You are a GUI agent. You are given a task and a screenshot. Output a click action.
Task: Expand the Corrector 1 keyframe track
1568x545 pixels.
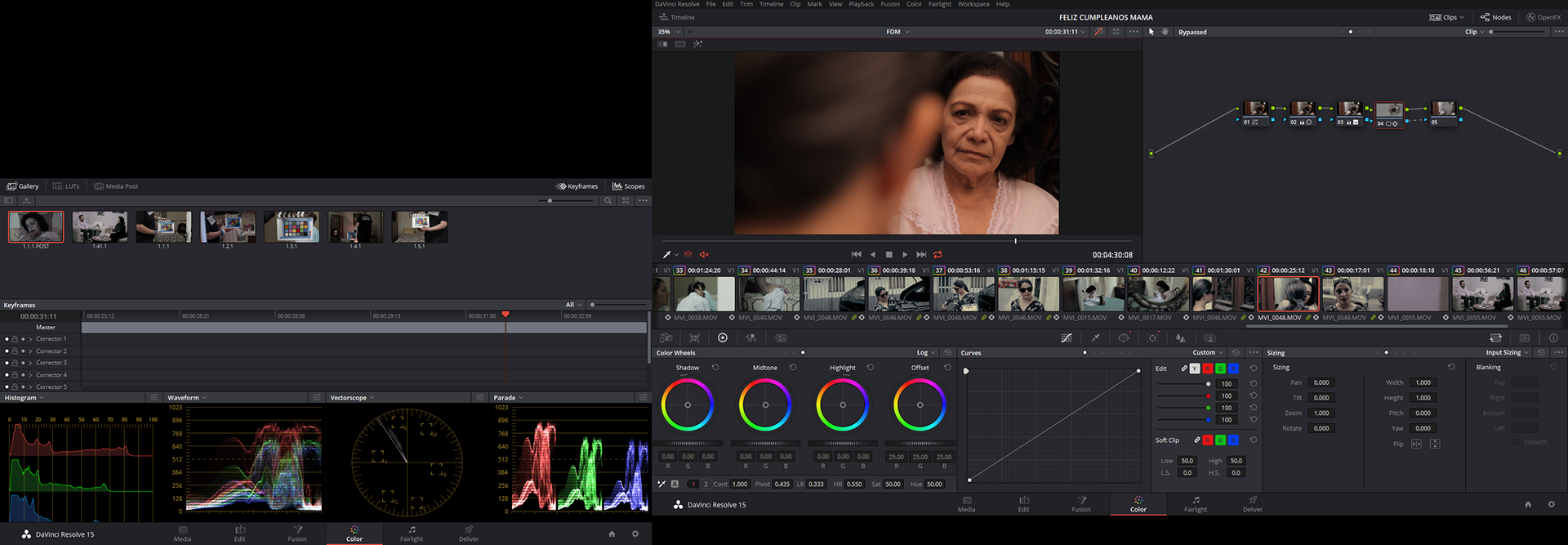coord(30,339)
